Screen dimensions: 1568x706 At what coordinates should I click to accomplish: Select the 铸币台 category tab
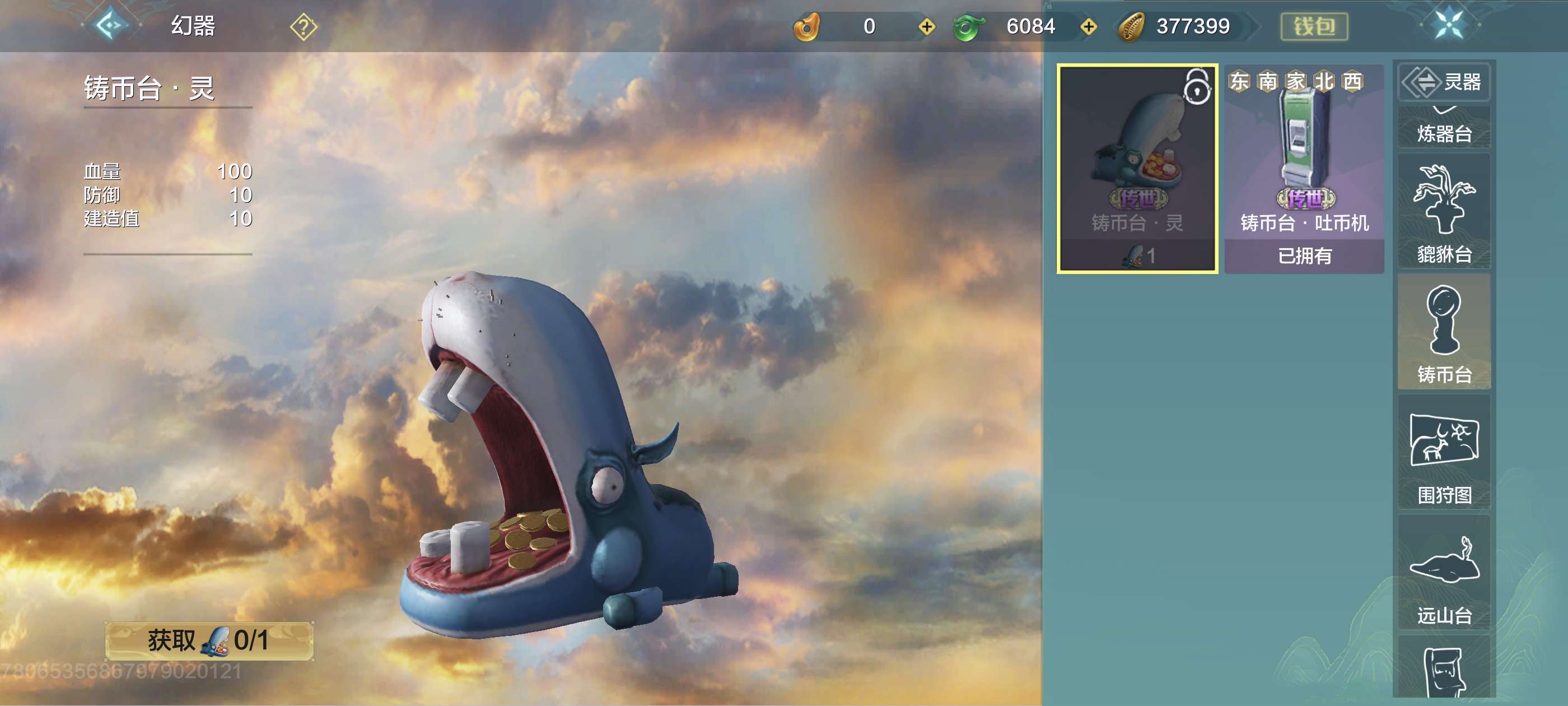point(1444,331)
